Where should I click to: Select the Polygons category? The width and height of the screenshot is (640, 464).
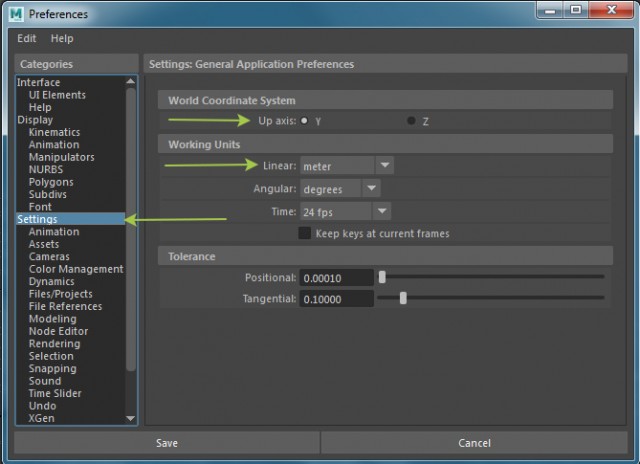[51, 182]
